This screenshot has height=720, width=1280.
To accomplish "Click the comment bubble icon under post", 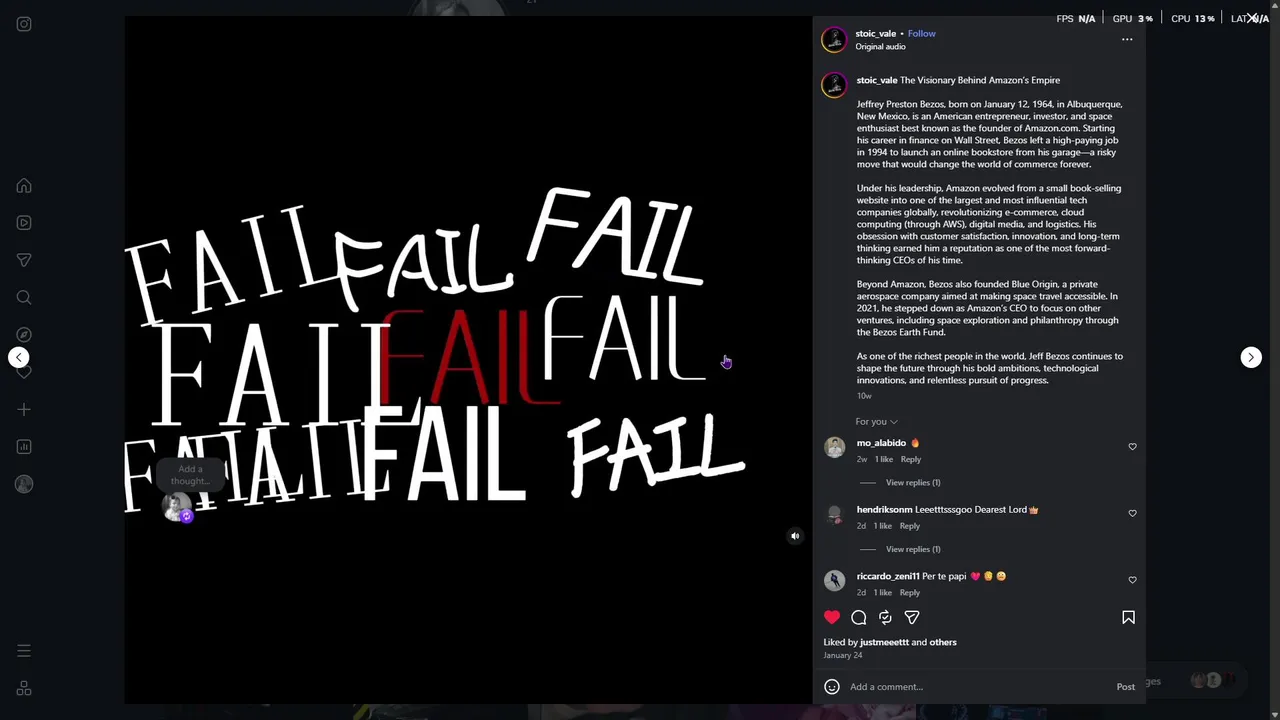I will tap(858, 618).
